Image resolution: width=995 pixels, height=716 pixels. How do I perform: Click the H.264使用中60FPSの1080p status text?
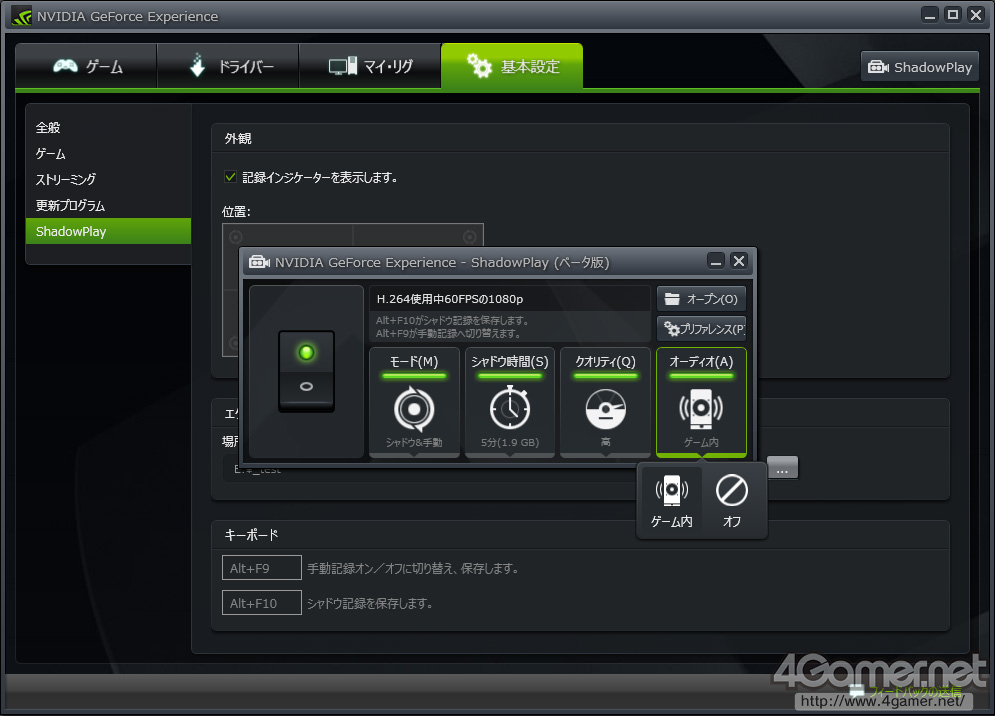coord(450,299)
